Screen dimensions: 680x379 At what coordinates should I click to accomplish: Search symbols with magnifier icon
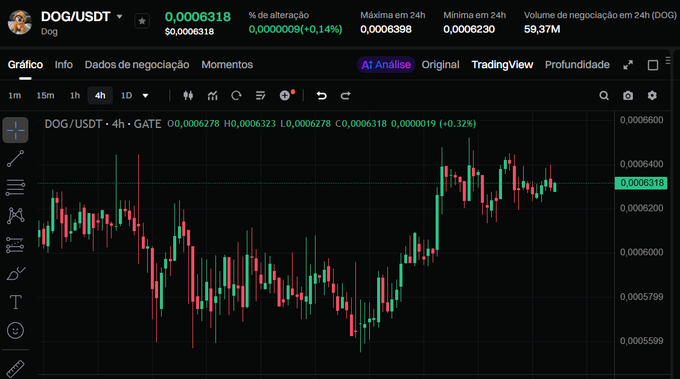[604, 95]
